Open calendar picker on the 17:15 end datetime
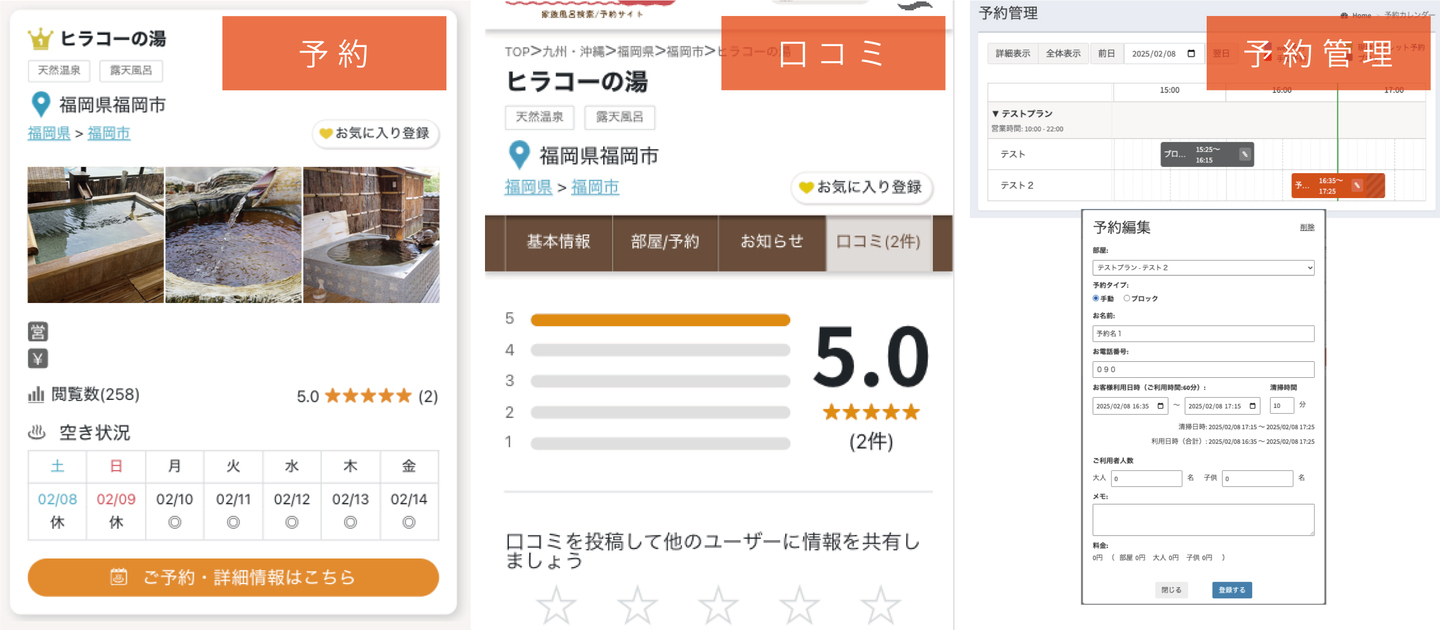The width and height of the screenshot is (1440, 630). (1252, 406)
